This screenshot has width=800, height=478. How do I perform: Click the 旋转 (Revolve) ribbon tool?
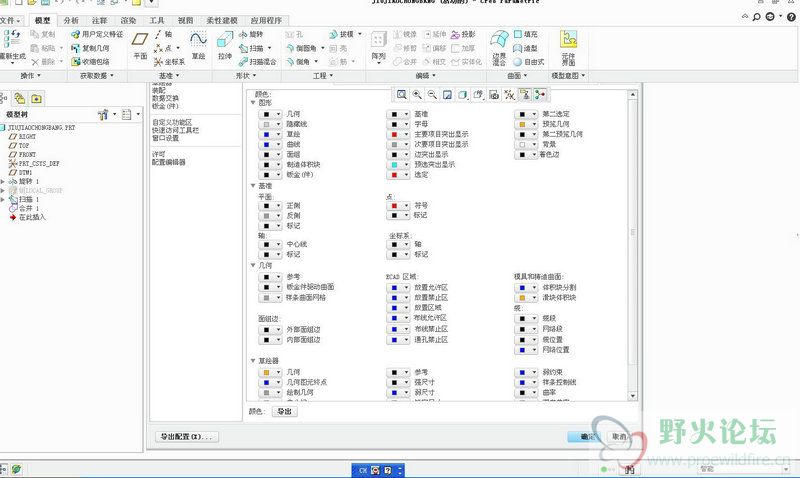pyautogui.click(x=251, y=34)
